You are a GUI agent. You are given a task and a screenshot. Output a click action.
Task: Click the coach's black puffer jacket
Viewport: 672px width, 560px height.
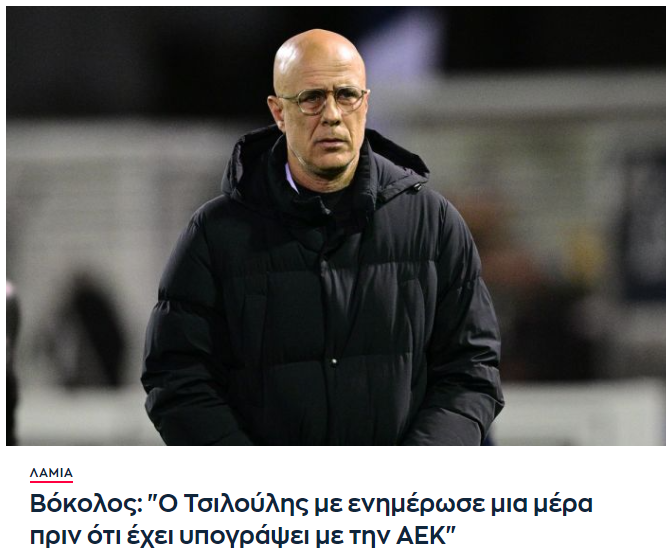point(322,296)
